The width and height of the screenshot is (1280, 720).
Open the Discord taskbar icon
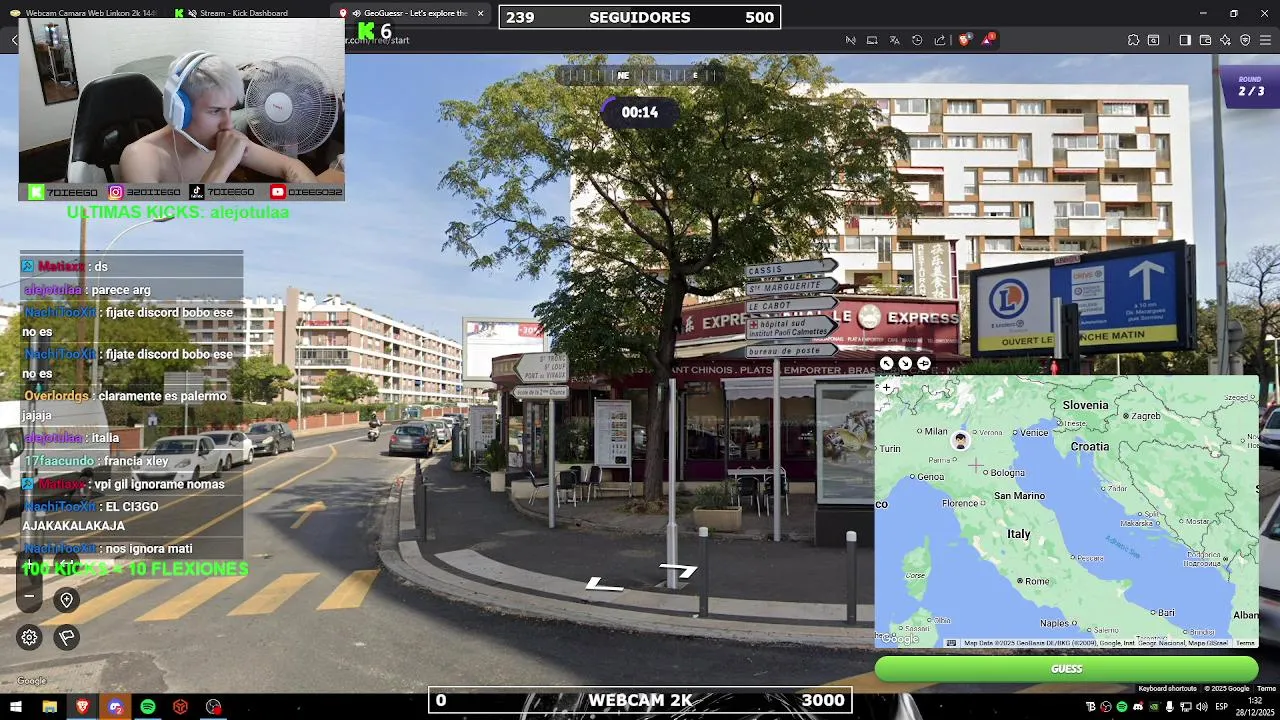coord(115,707)
